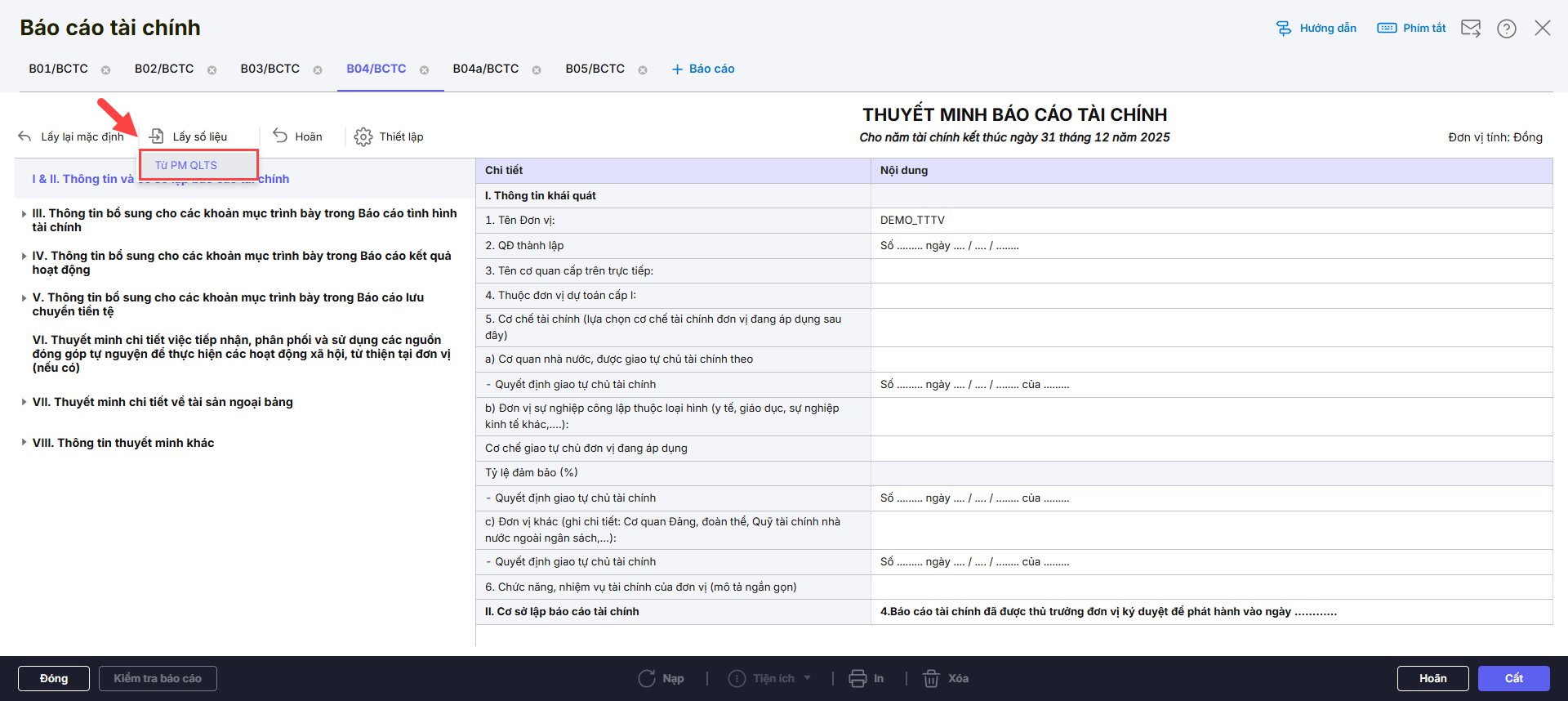This screenshot has width=1568, height=701.
Task: Select Từ PM QLTS menu option
Action: [x=186, y=165]
